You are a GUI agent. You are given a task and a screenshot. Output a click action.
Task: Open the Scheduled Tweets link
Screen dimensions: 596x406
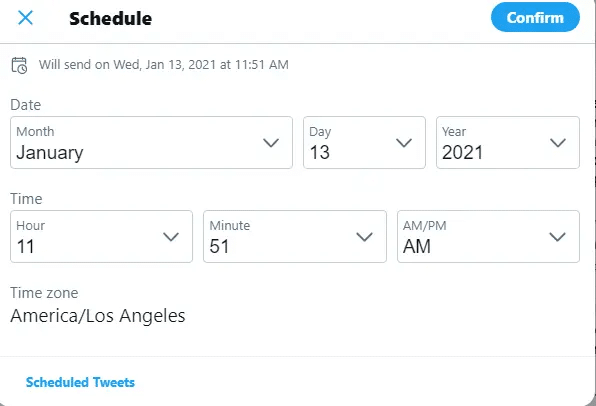(80, 382)
